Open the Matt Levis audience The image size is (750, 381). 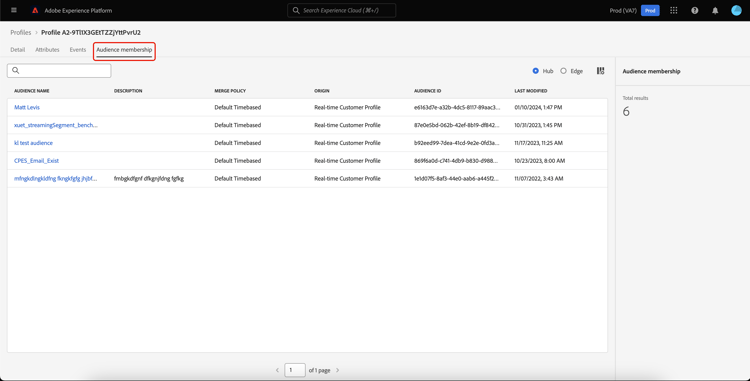(27, 108)
